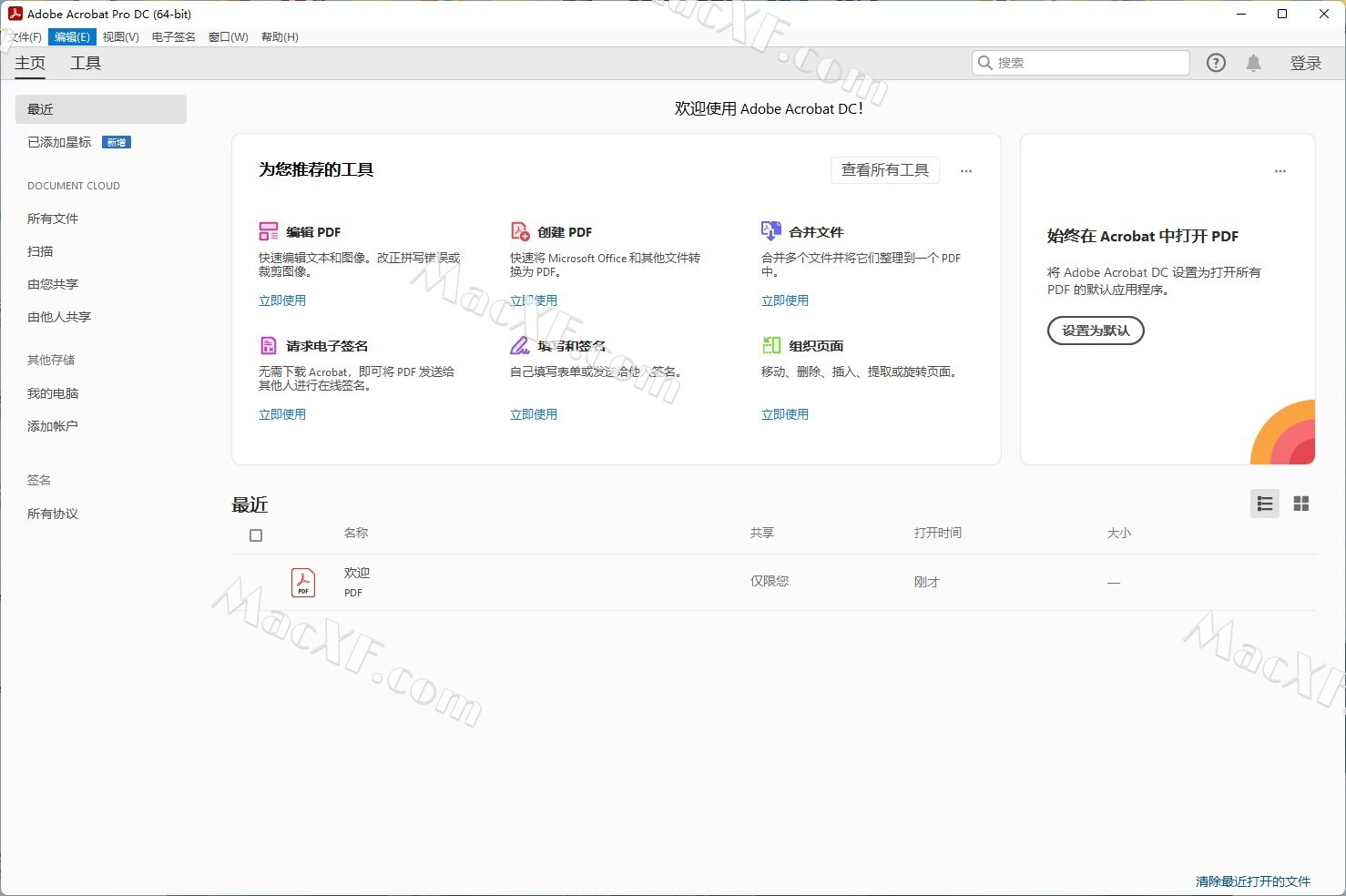The image size is (1346, 896).
Task: Click the PDF file icon for 欢迎
Action: (303, 582)
